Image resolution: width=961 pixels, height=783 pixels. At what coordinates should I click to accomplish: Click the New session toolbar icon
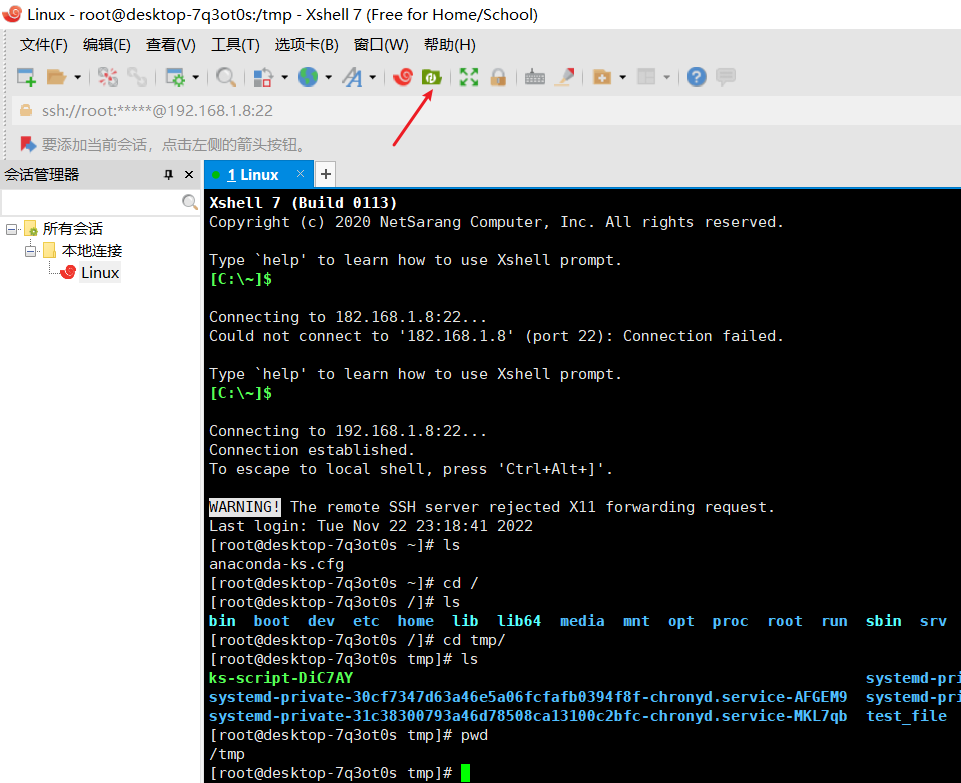coord(26,77)
